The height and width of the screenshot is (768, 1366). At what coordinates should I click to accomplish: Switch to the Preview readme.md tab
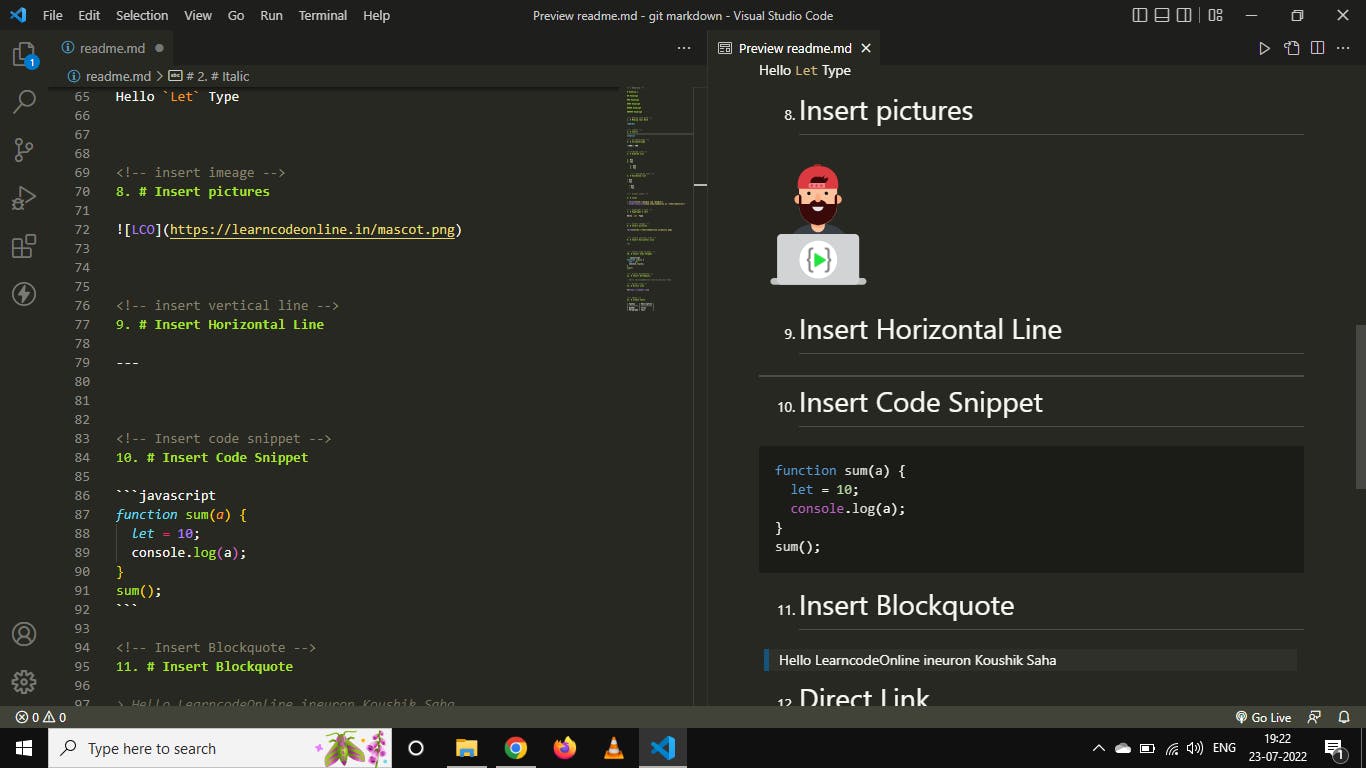pos(794,48)
